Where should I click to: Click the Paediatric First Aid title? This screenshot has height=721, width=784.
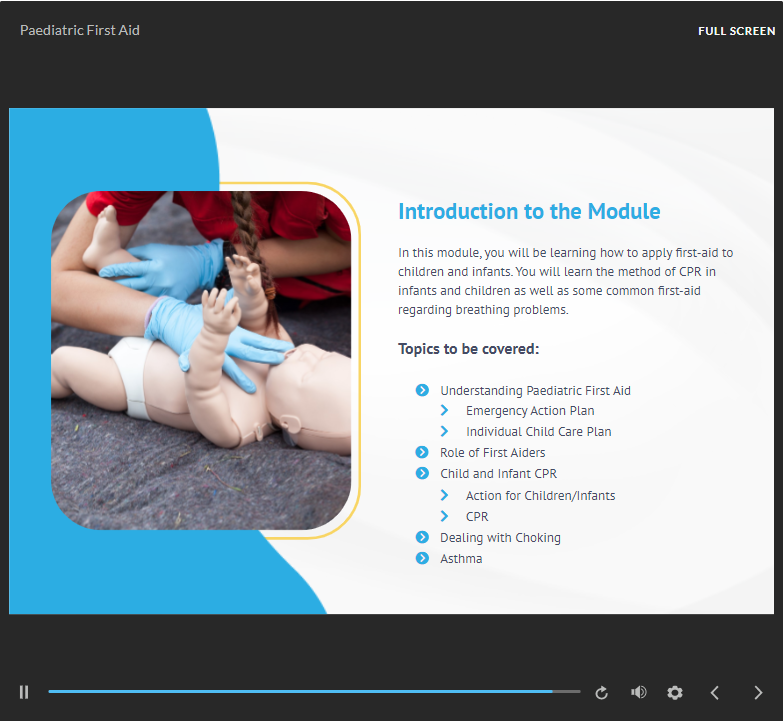tap(80, 31)
